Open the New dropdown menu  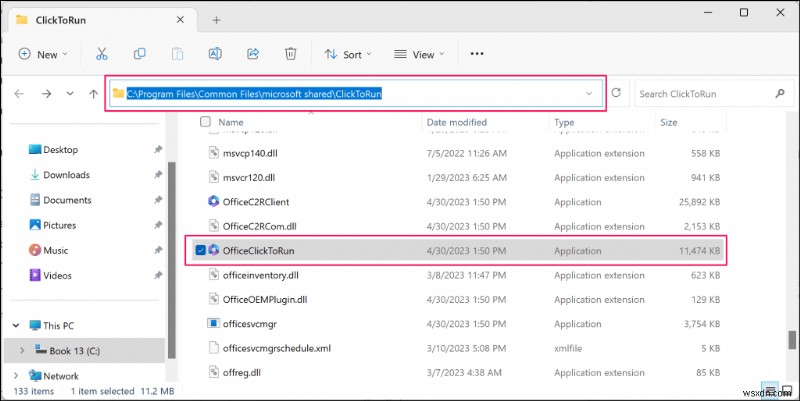(x=43, y=54)
